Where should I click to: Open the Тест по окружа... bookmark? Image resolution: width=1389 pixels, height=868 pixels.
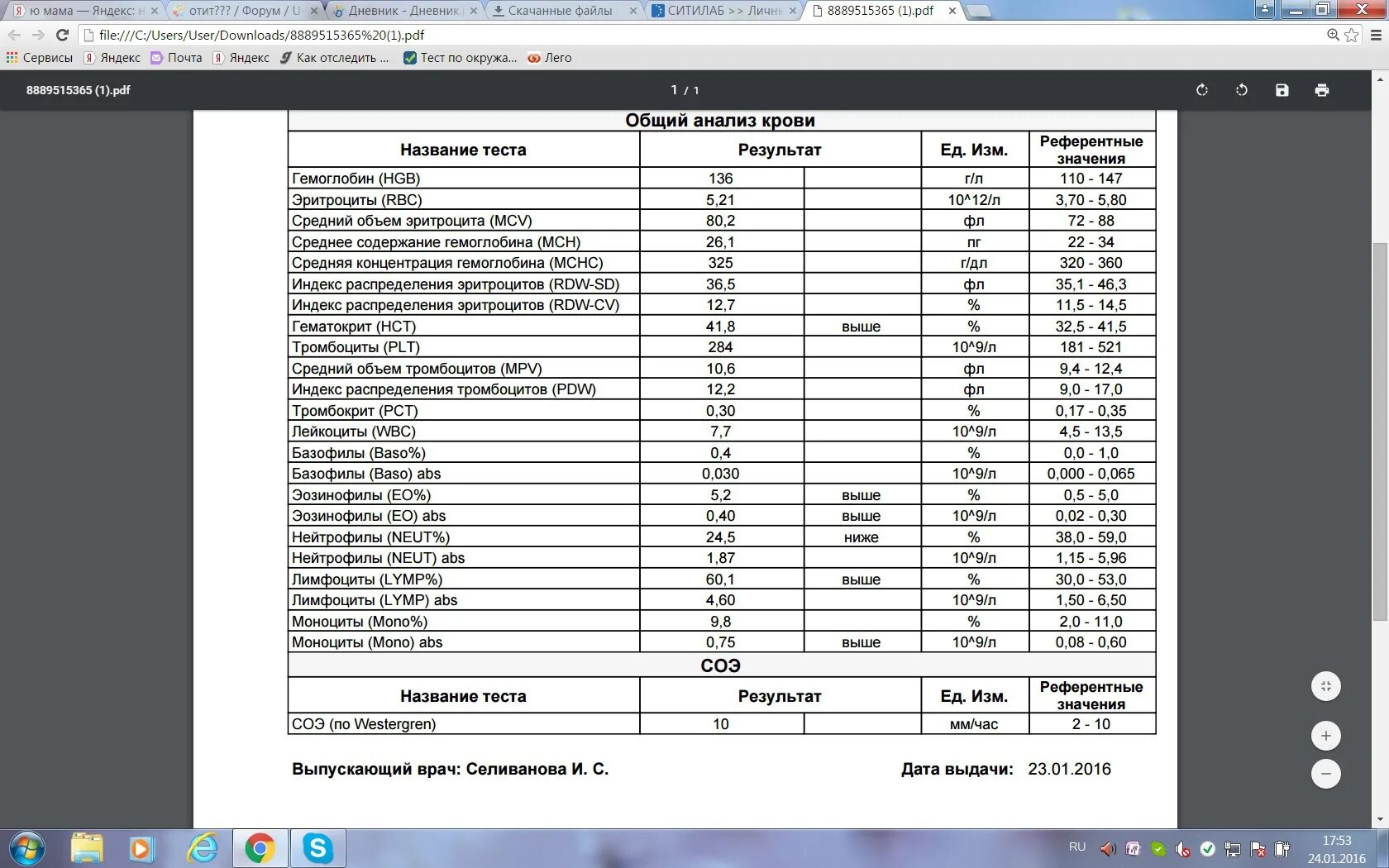[460, 58]
